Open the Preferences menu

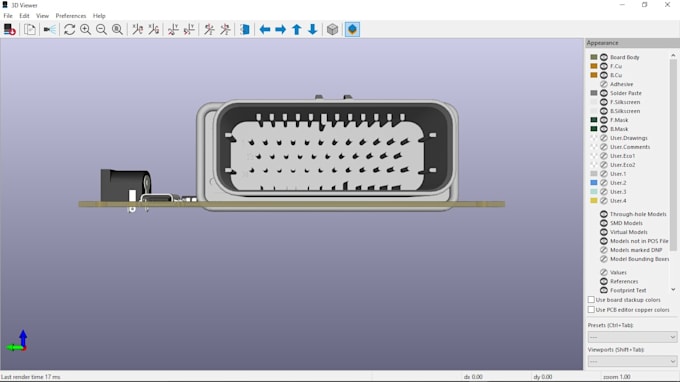coord(71,16)
